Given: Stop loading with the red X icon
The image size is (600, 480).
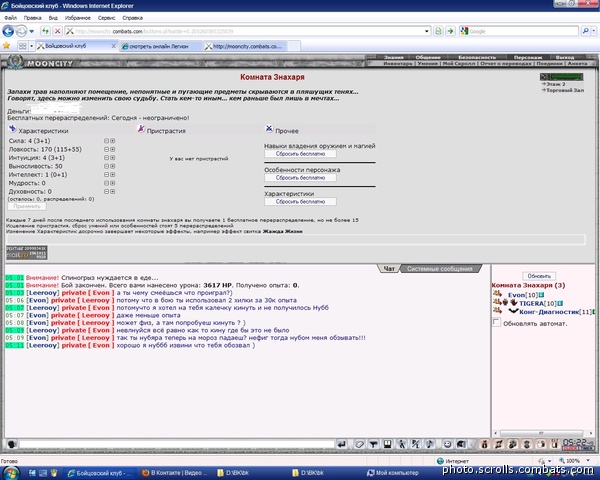Looking at the screenshot, I should (57, 31).
